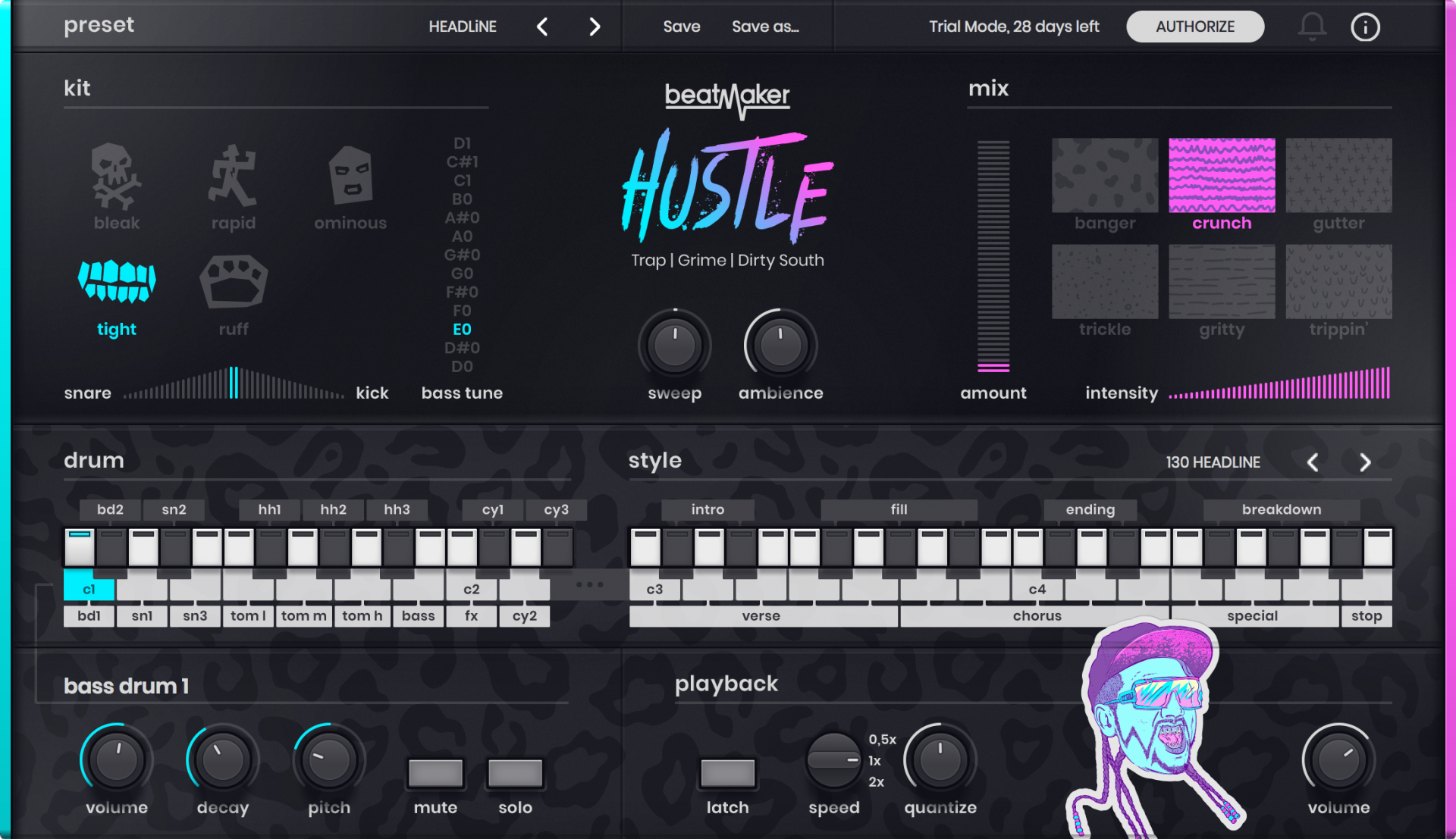
Task: Choose the ominous masked-face kit
Action: coord(350,177)
